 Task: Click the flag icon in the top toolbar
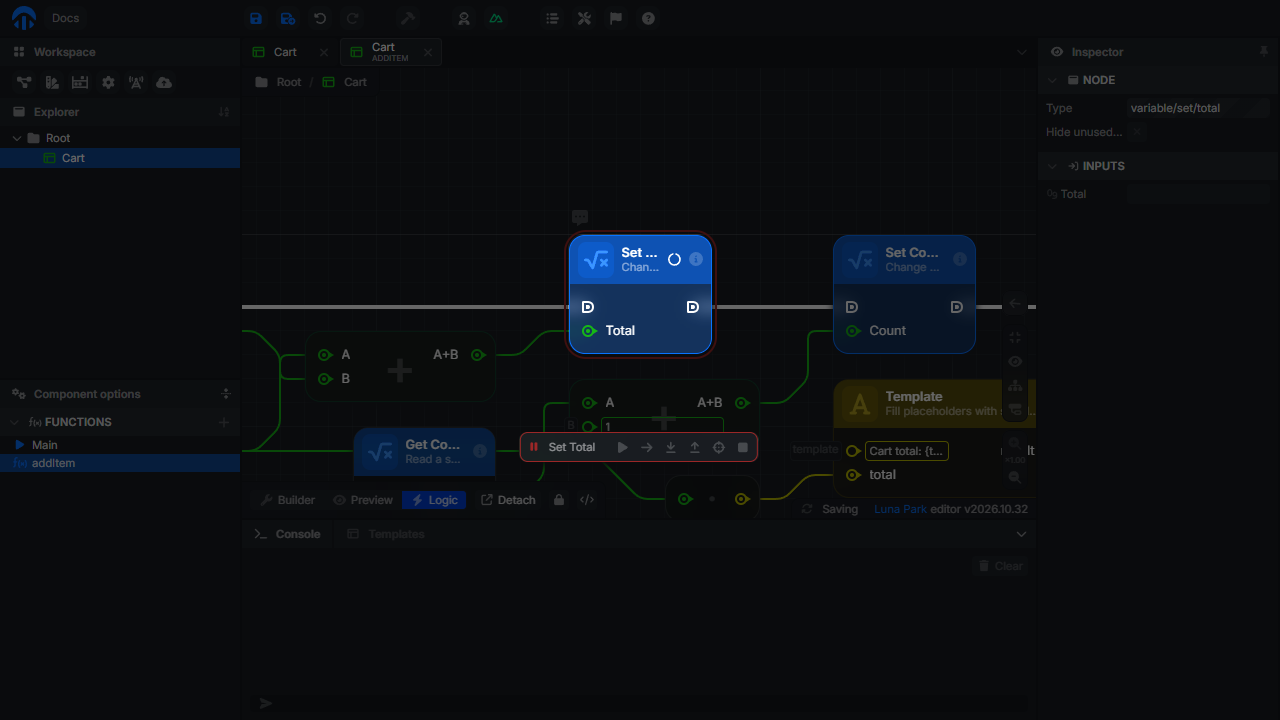click(x=616, y=18)
